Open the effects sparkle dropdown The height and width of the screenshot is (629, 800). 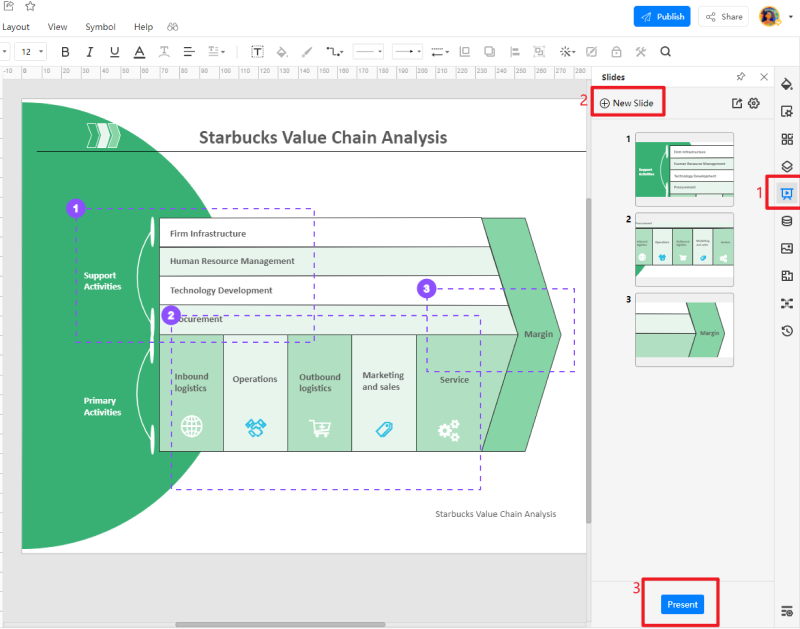pyautogui.click(x=567, y=52)
